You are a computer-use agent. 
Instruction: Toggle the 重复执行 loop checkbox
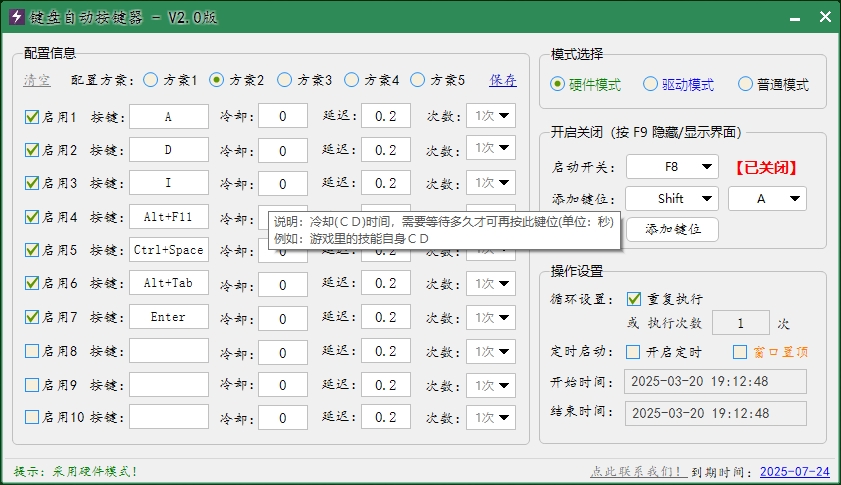(634, 299)
